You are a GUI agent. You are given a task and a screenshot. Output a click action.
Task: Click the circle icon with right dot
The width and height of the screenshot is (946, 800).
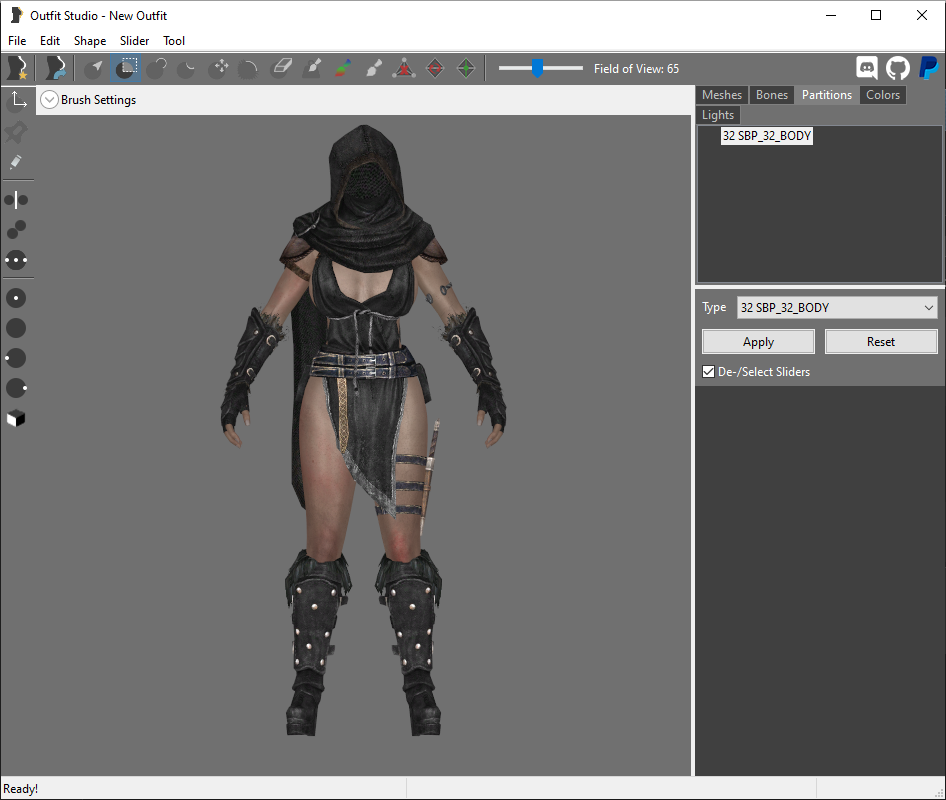pos(16,388)
